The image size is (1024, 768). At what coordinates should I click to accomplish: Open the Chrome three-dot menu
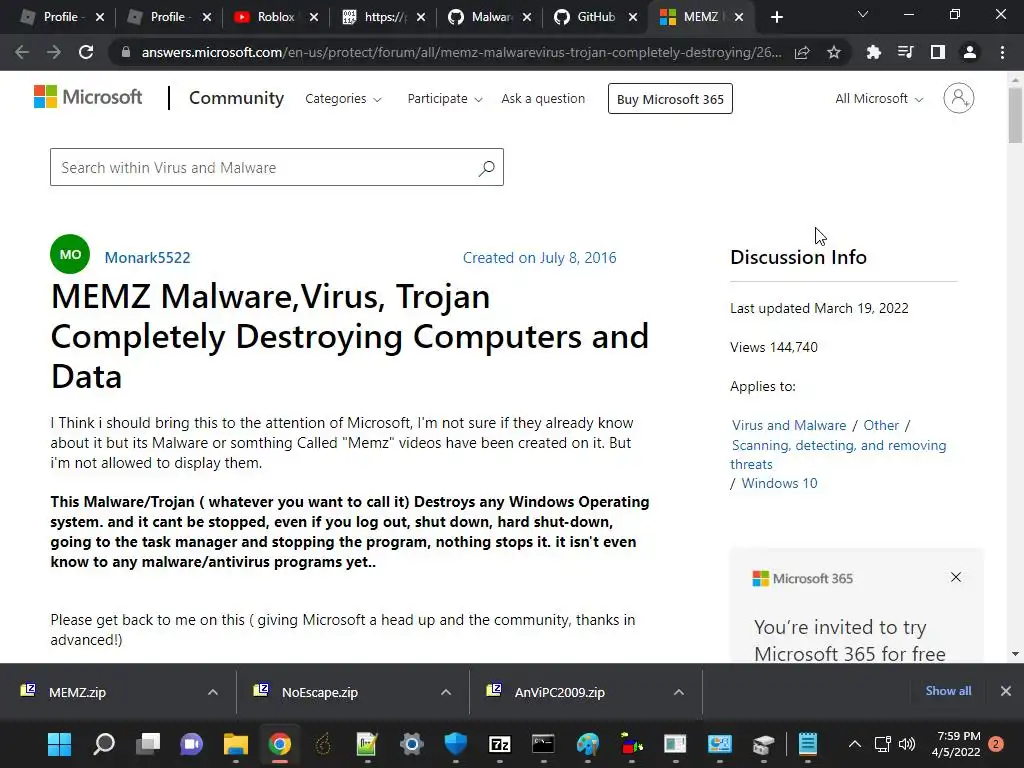click(1002, 52)
